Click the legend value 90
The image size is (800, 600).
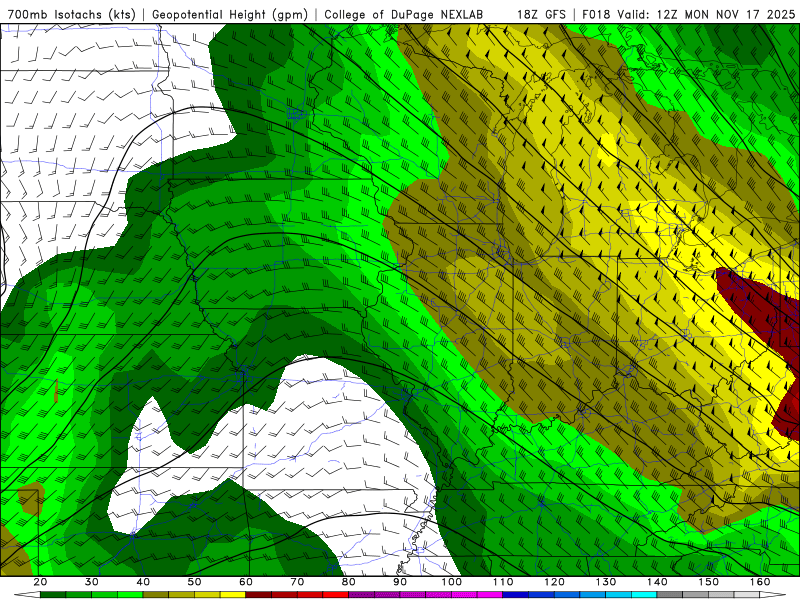tap(400, 582)
